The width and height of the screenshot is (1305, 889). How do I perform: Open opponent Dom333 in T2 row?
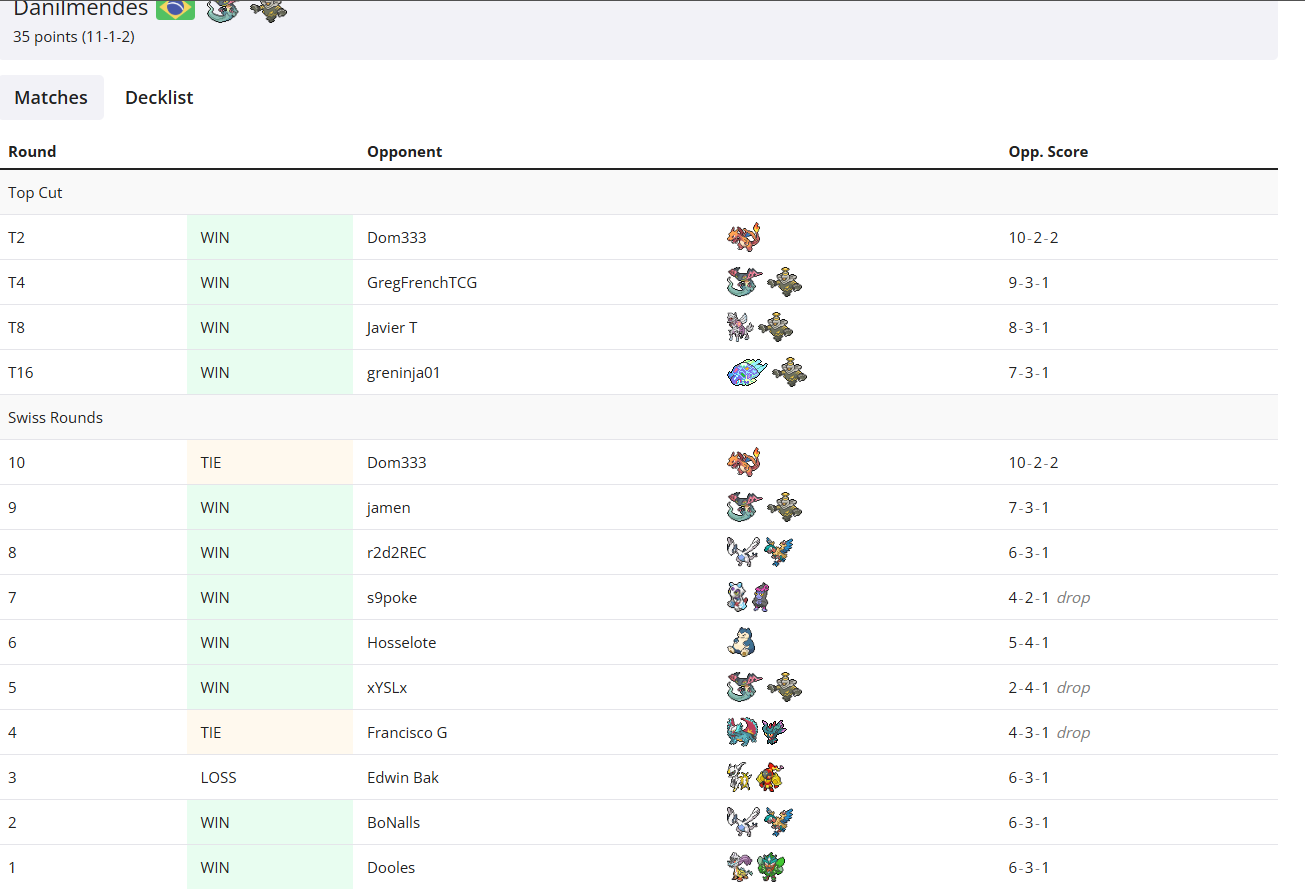(x=397, y=237)
